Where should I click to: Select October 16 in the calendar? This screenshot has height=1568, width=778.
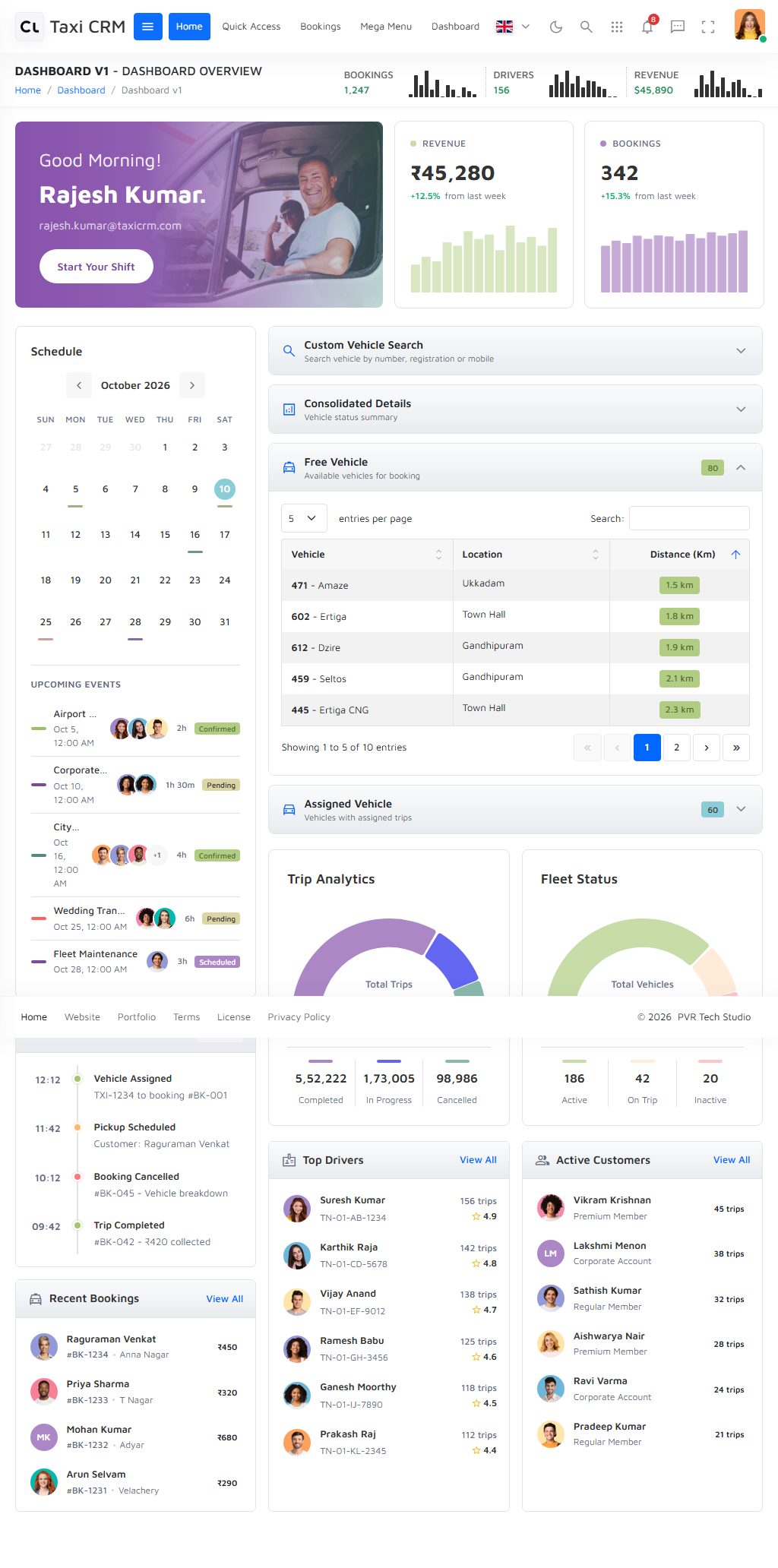pos(195,535)
